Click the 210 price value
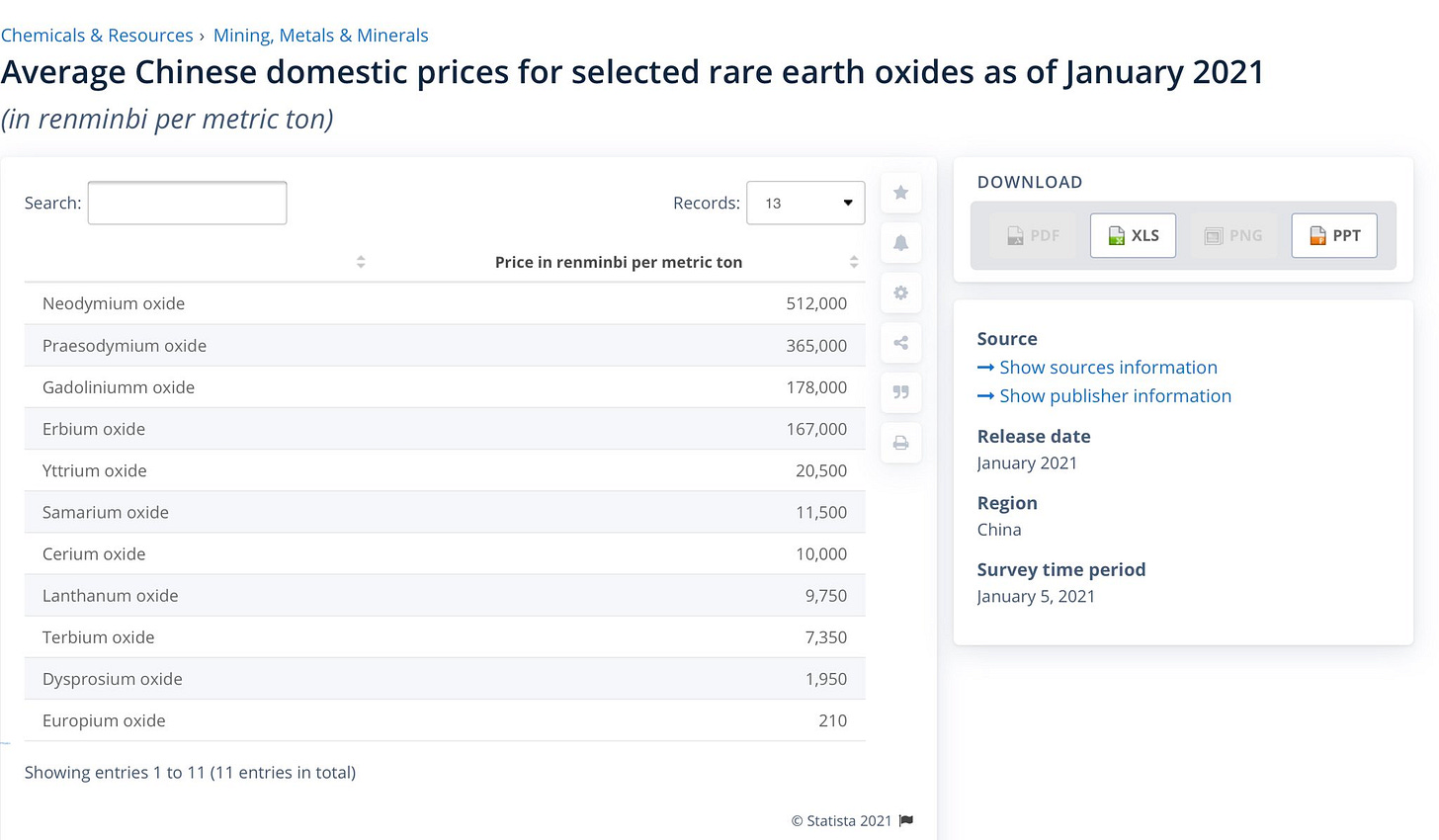Viewport: 1439px width, 840px height. coord(832,720)
